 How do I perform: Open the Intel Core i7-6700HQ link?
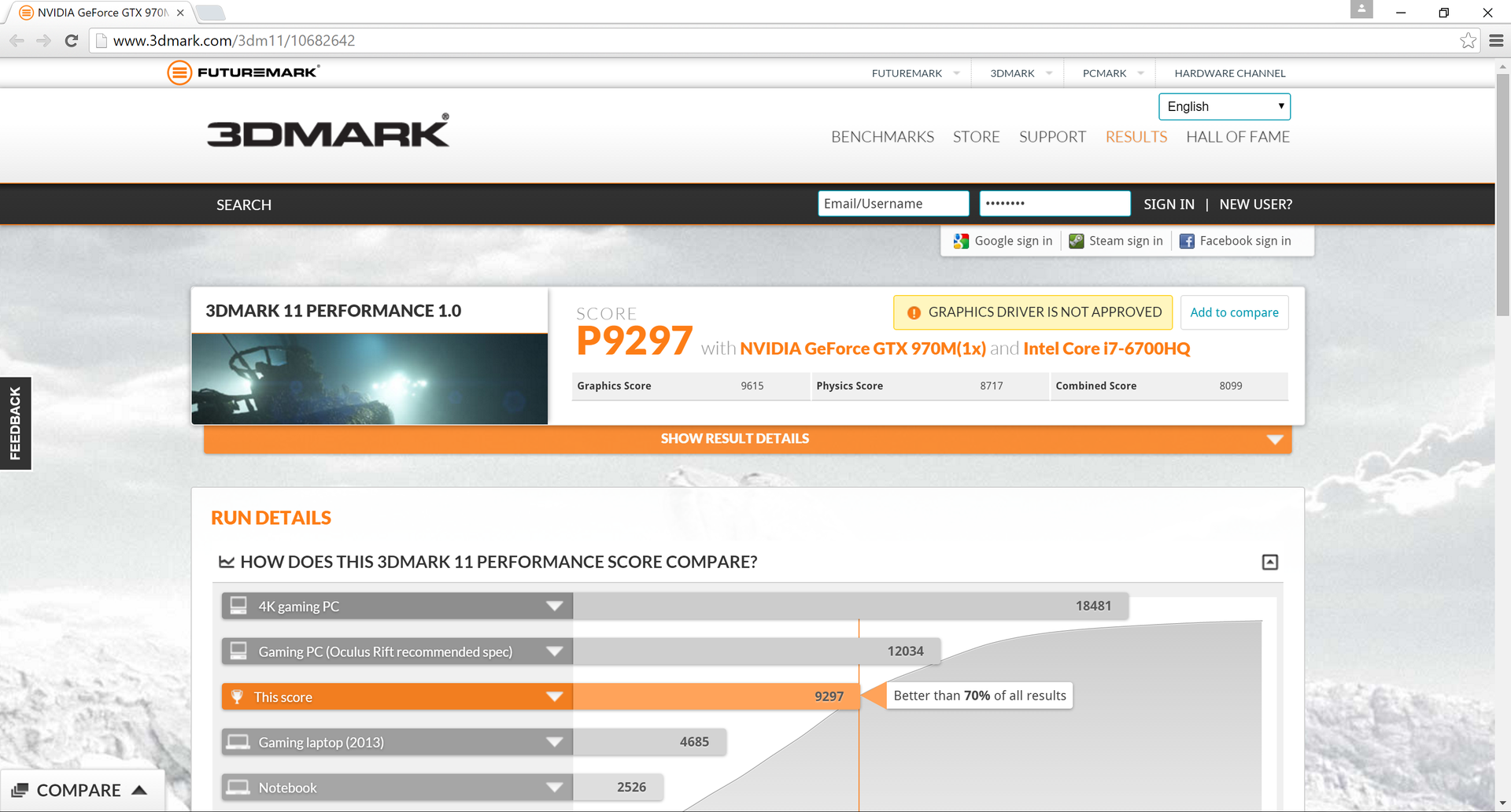coord(1106,349)
